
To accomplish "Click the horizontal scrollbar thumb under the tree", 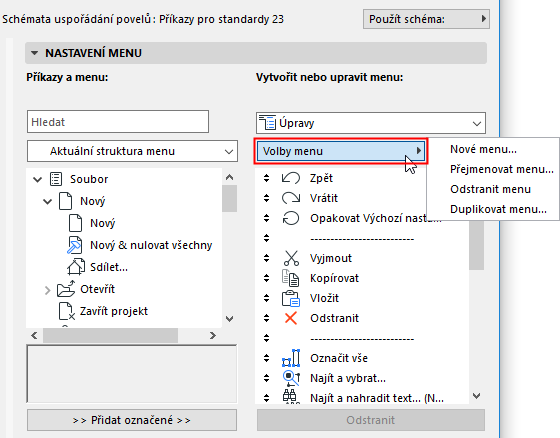I will click(110, 335).
